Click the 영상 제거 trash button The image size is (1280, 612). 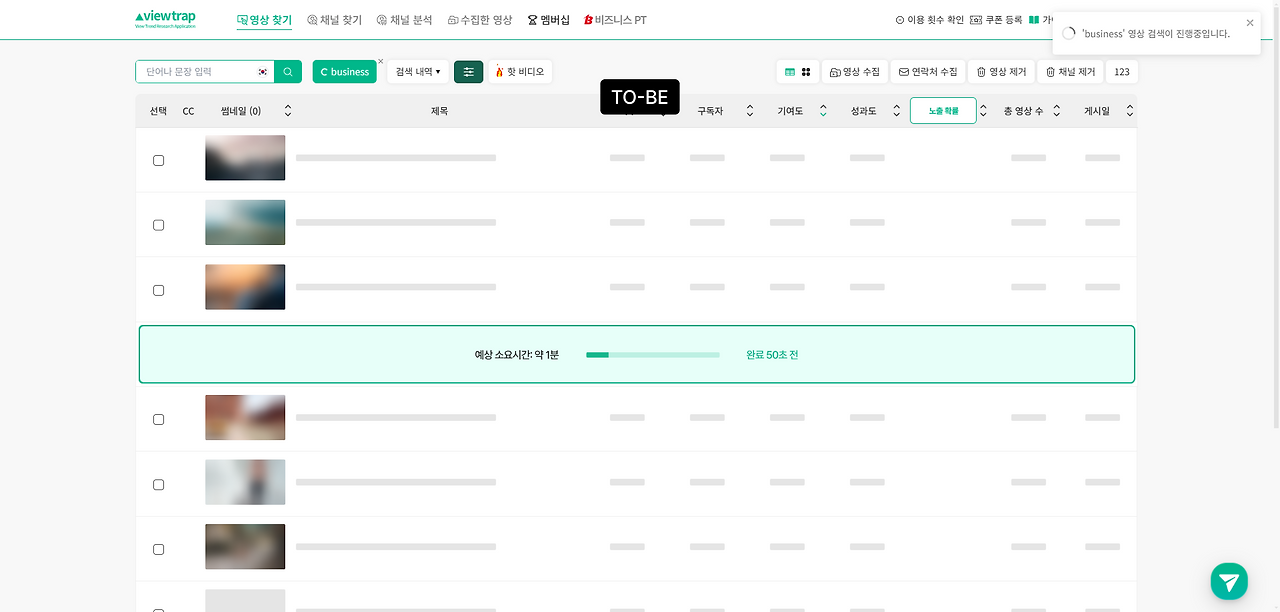coord(1001,72)
